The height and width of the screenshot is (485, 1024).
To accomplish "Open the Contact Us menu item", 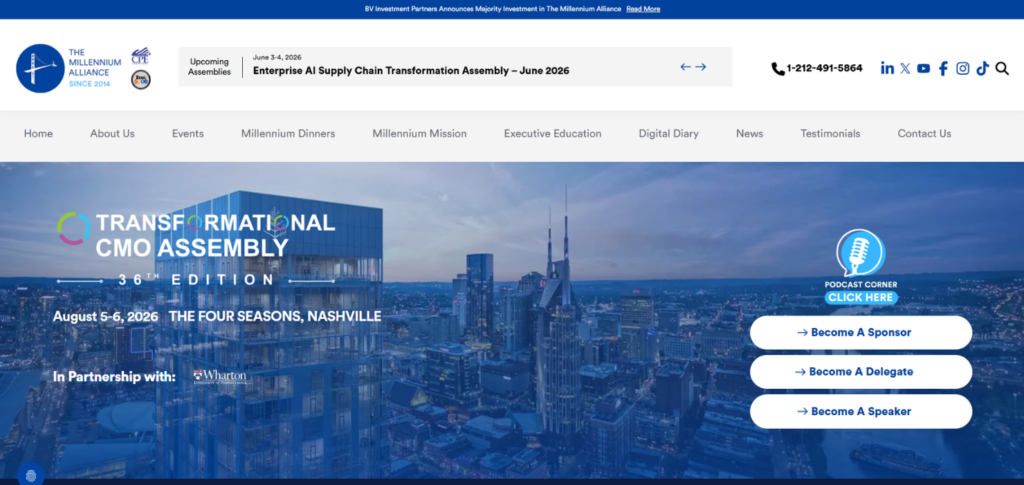I will 924,133.
